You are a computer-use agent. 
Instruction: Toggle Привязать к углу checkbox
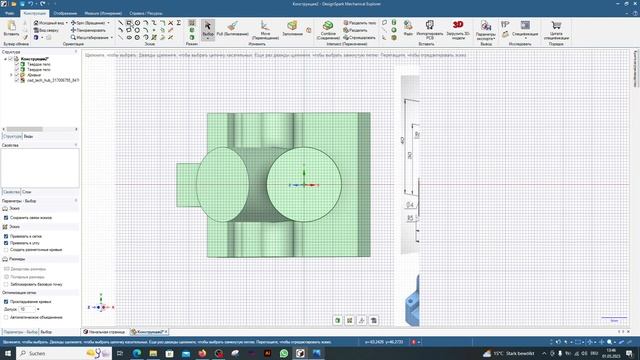click(6, 243)
